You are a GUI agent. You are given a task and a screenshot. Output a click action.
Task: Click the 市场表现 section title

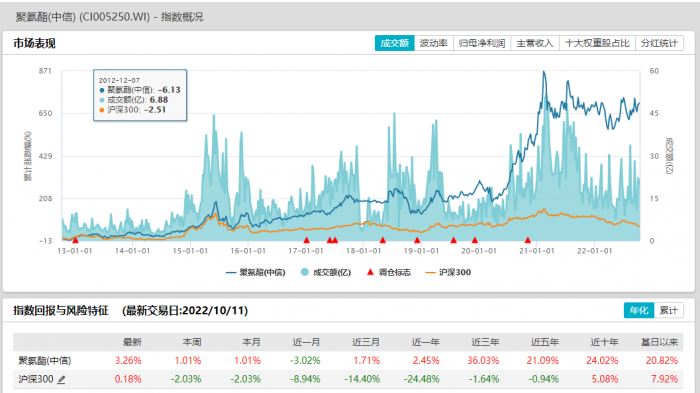pyautogui.click(x=34, y=43)
